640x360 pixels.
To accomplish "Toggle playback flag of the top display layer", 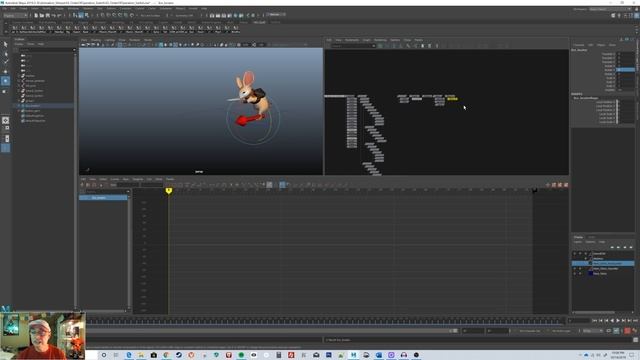I will tap(580, 253).
